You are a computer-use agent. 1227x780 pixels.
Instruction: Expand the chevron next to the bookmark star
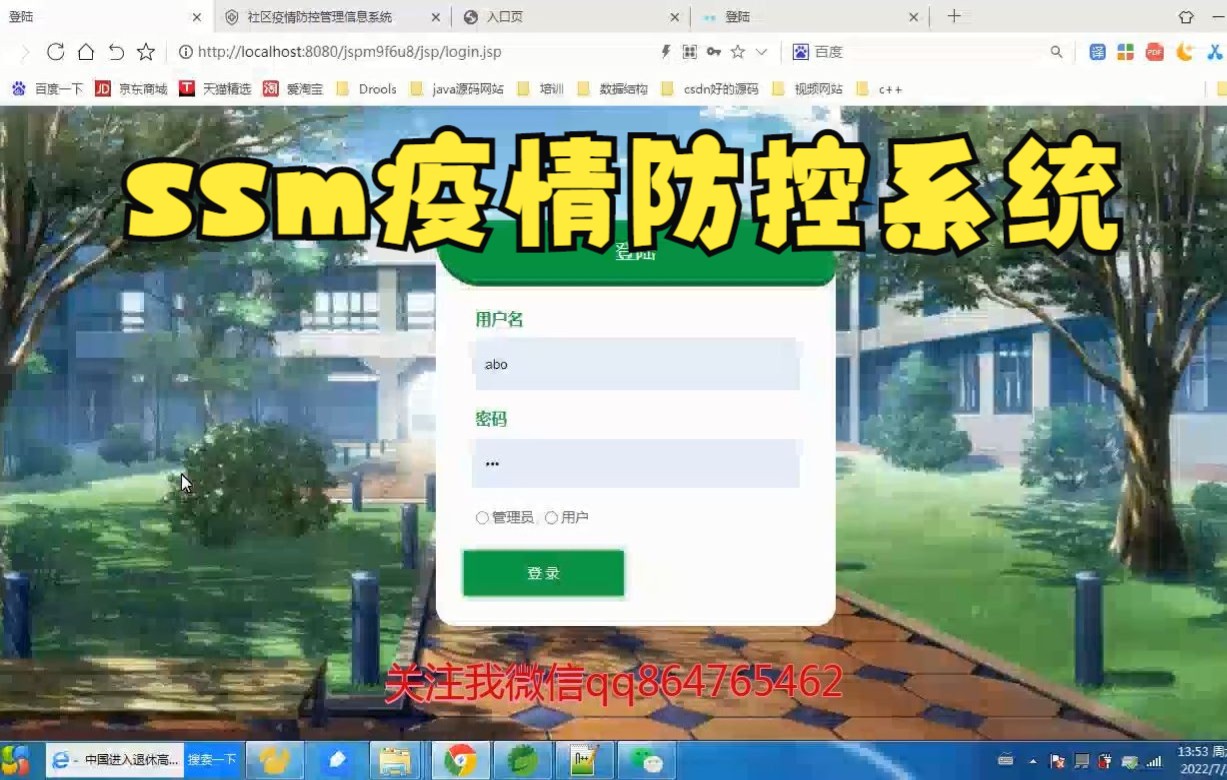[x=760, y=51]
